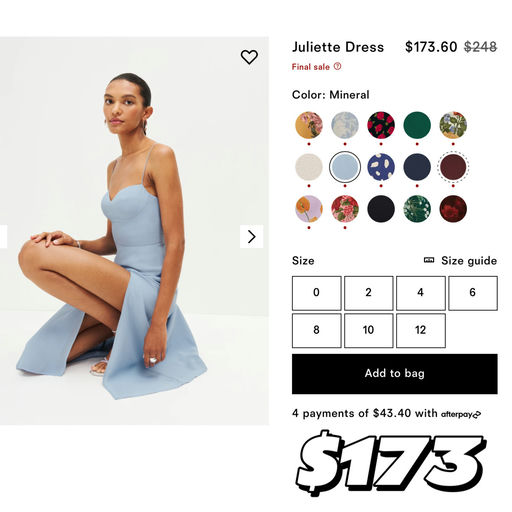Select size 6
512x512 pixels.
click(x=473, y=293)
